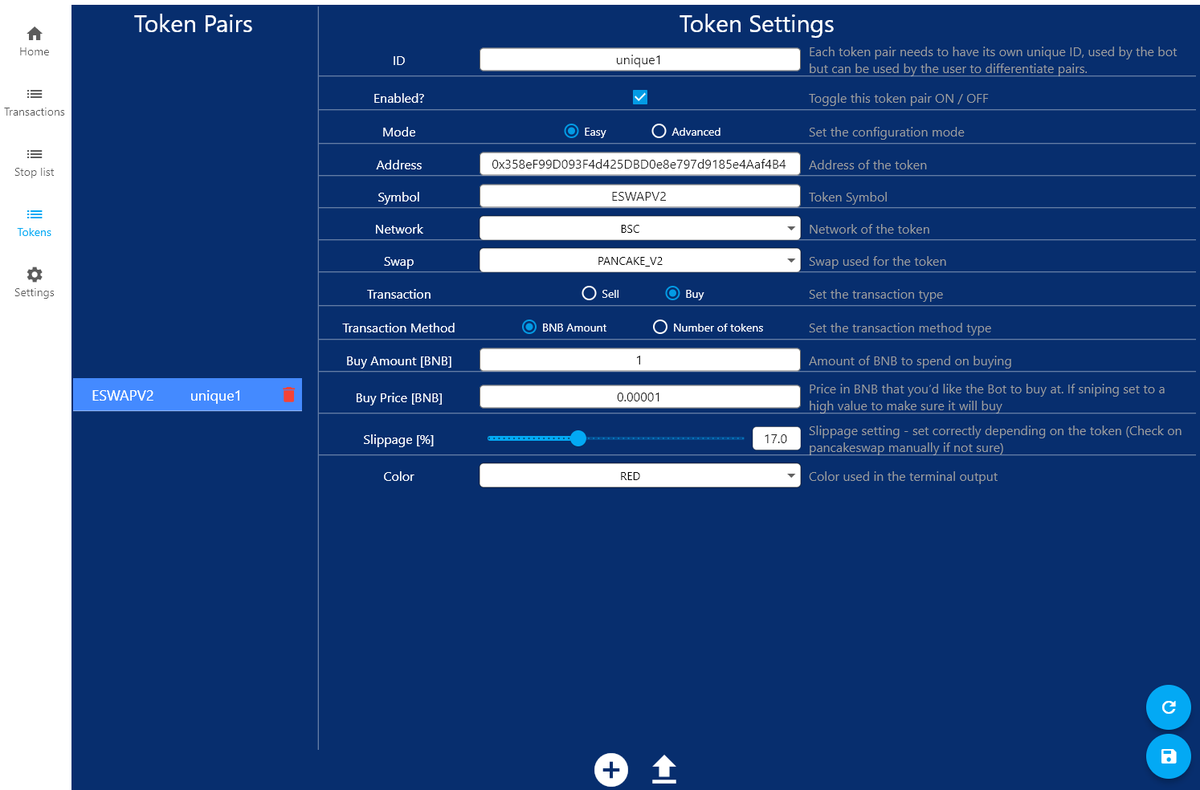Click the Token Pairs heading

click(x=194, y=24)
